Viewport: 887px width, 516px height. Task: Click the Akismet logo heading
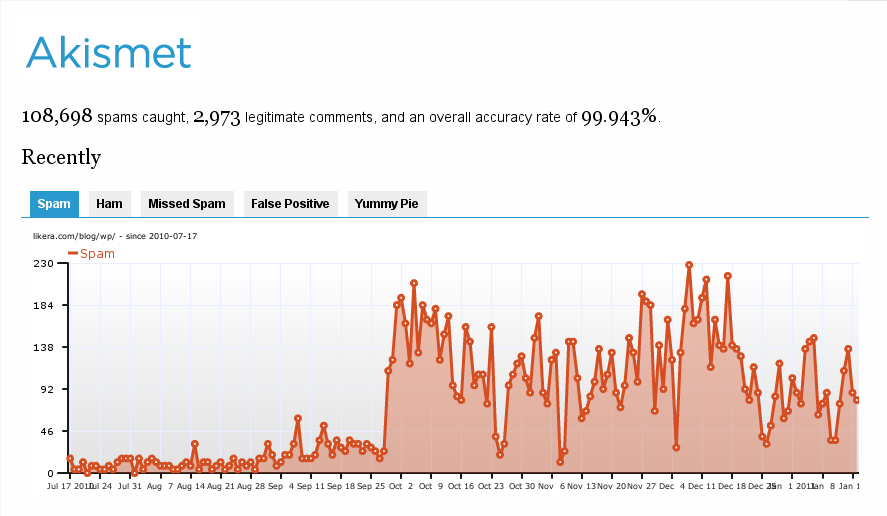pos(109,53)
